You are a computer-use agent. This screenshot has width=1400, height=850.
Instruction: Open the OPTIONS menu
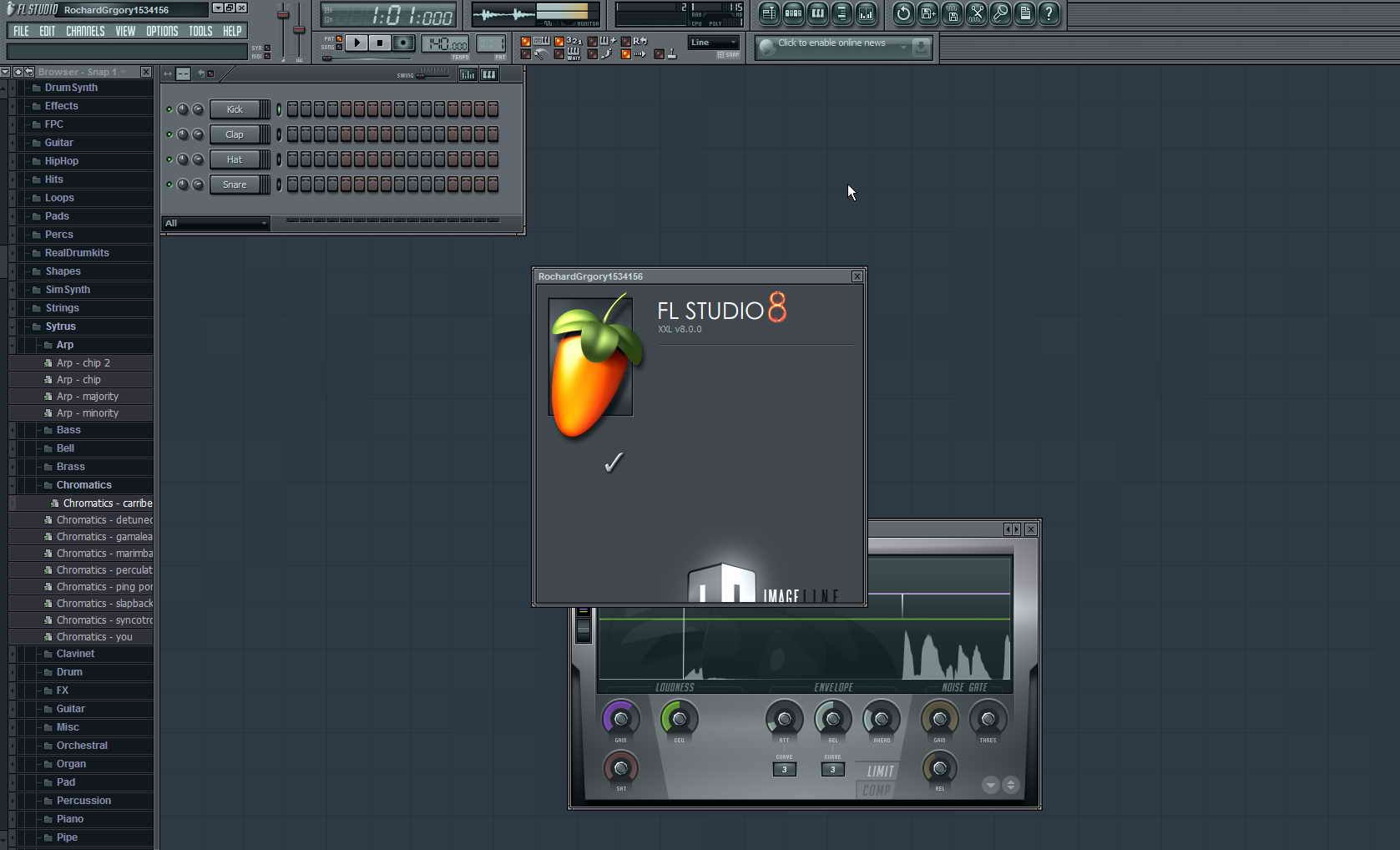coord(162,31)
